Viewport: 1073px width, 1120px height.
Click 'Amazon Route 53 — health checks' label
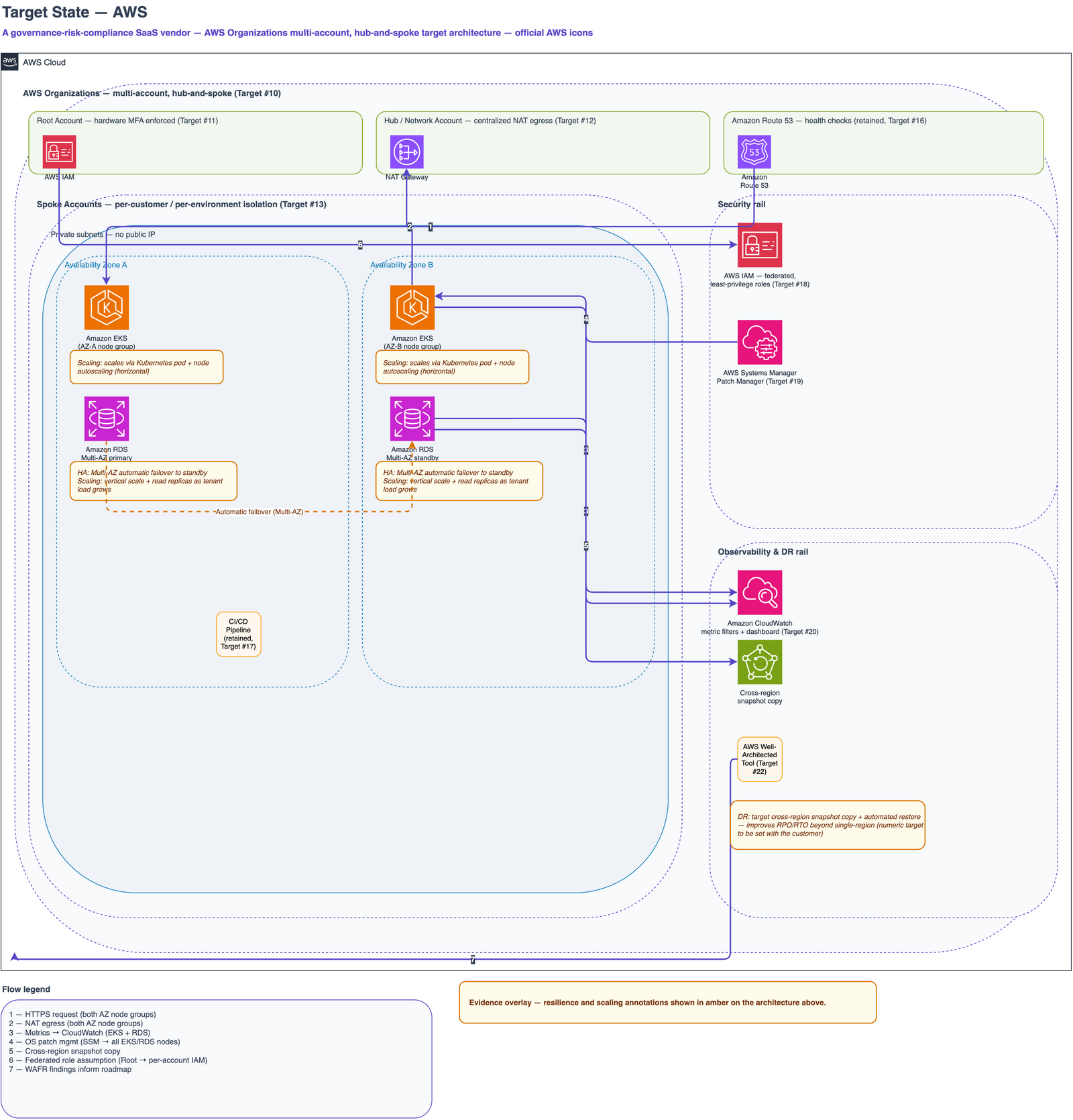tap(829, 121)
